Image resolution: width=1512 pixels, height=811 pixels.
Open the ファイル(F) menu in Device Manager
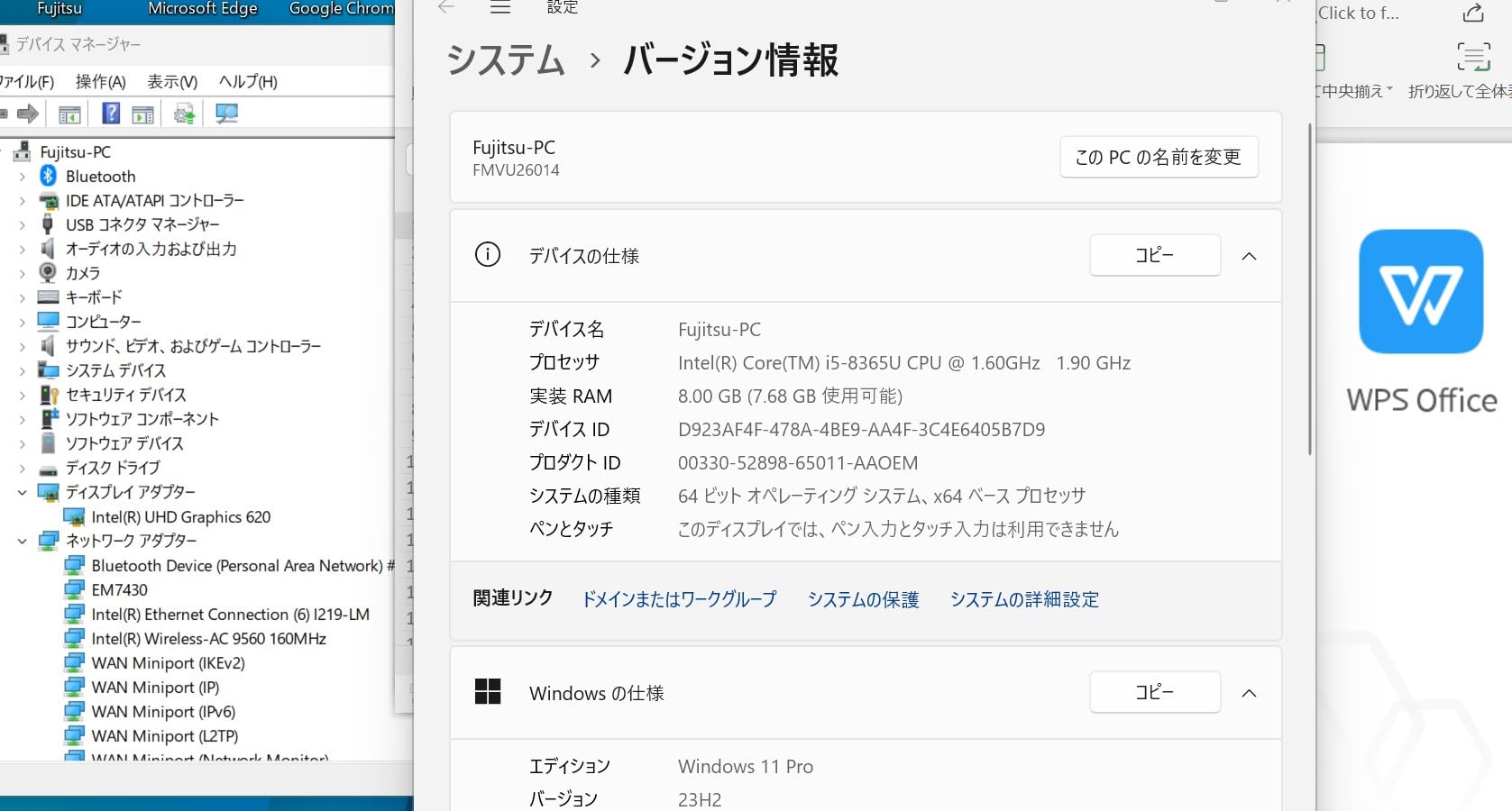[25, 82]
